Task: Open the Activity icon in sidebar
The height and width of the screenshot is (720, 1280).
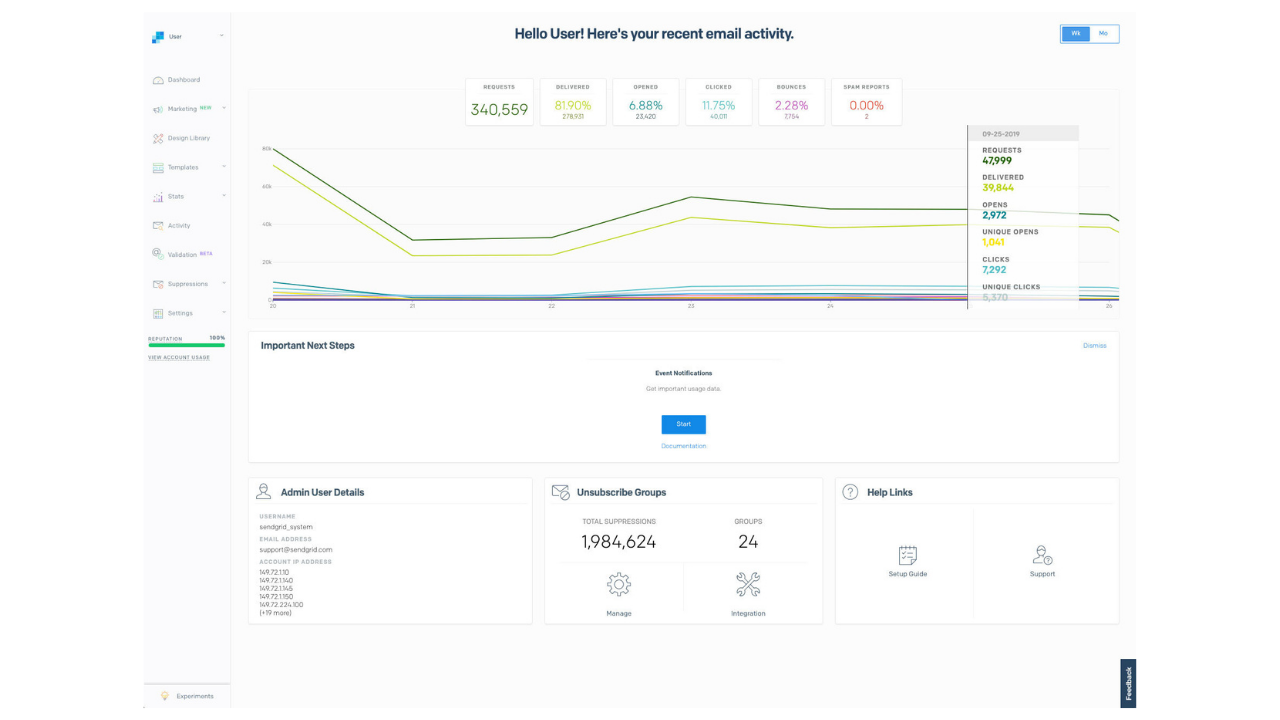Action: (158, 226)
